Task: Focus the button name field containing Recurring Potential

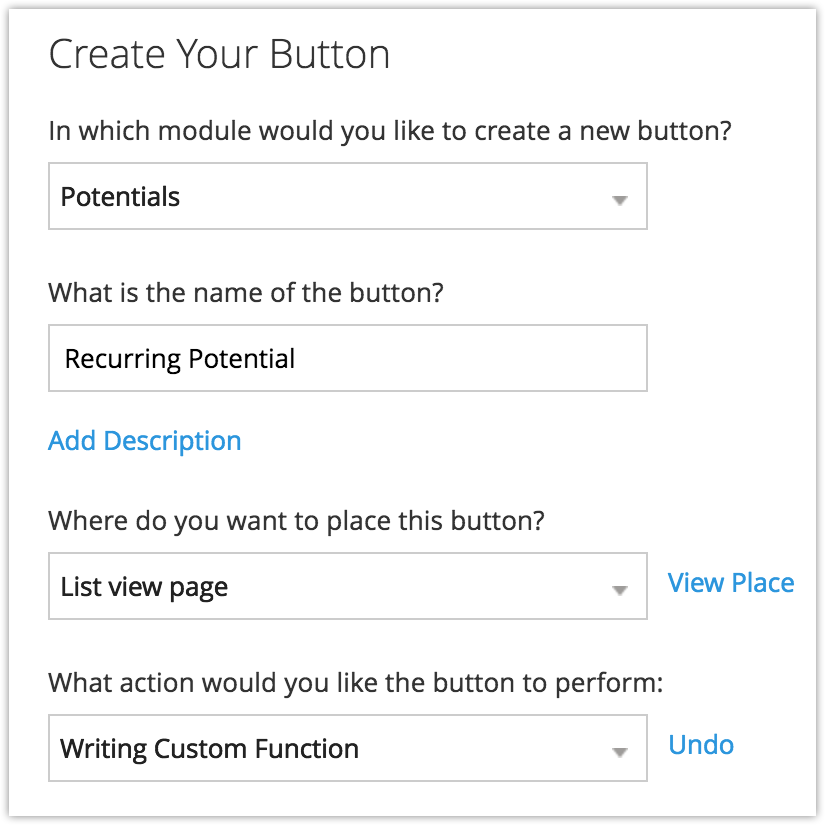Action: 347,358
